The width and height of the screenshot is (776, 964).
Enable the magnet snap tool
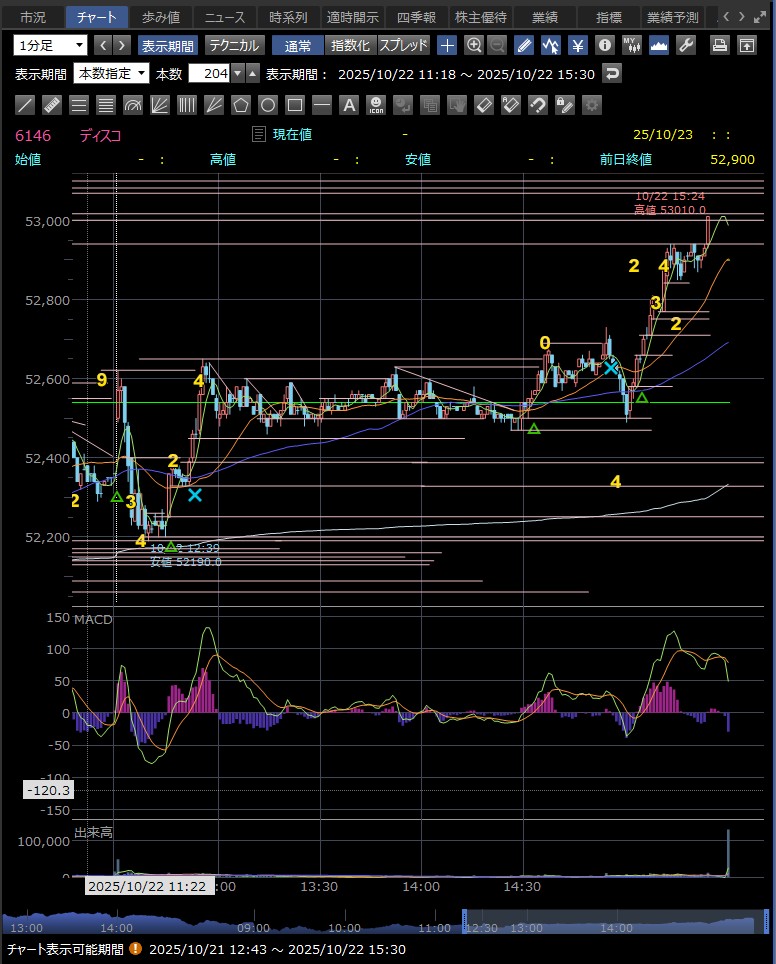pyautogui.click(x=537, y=105)
